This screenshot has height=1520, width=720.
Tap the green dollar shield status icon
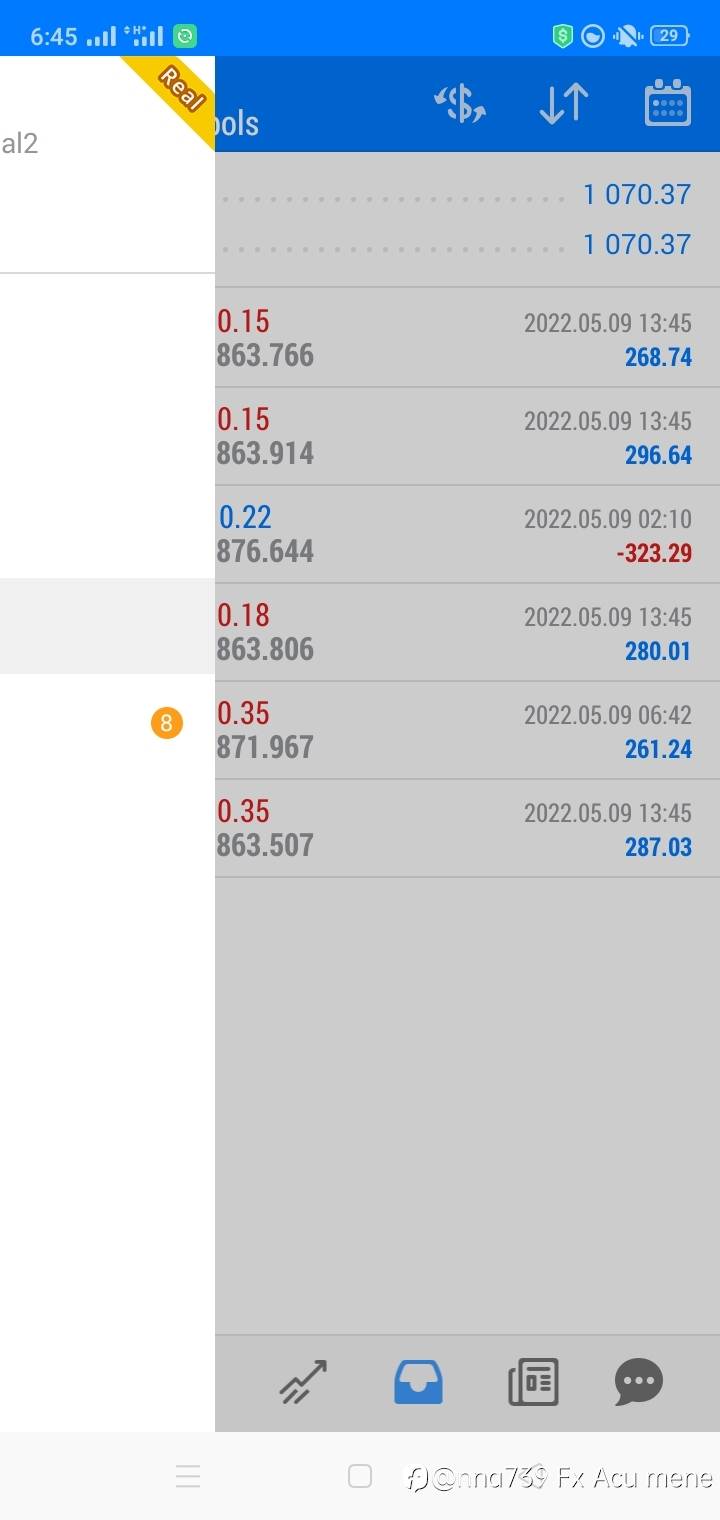[562, 37]
